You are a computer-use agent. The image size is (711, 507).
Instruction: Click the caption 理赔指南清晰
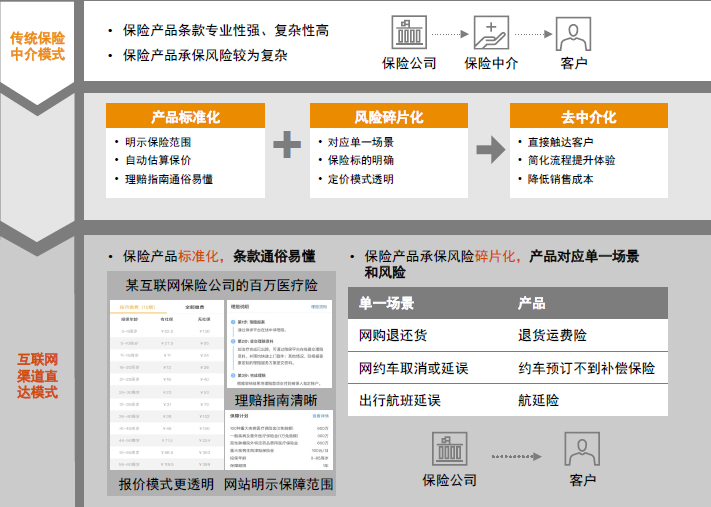click(x=276, y=400)
